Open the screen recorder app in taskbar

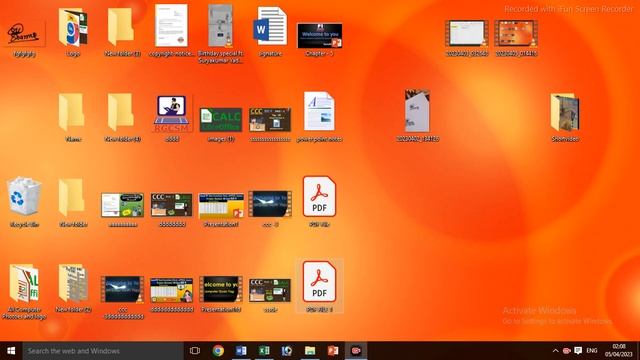(x=356, y=351)
